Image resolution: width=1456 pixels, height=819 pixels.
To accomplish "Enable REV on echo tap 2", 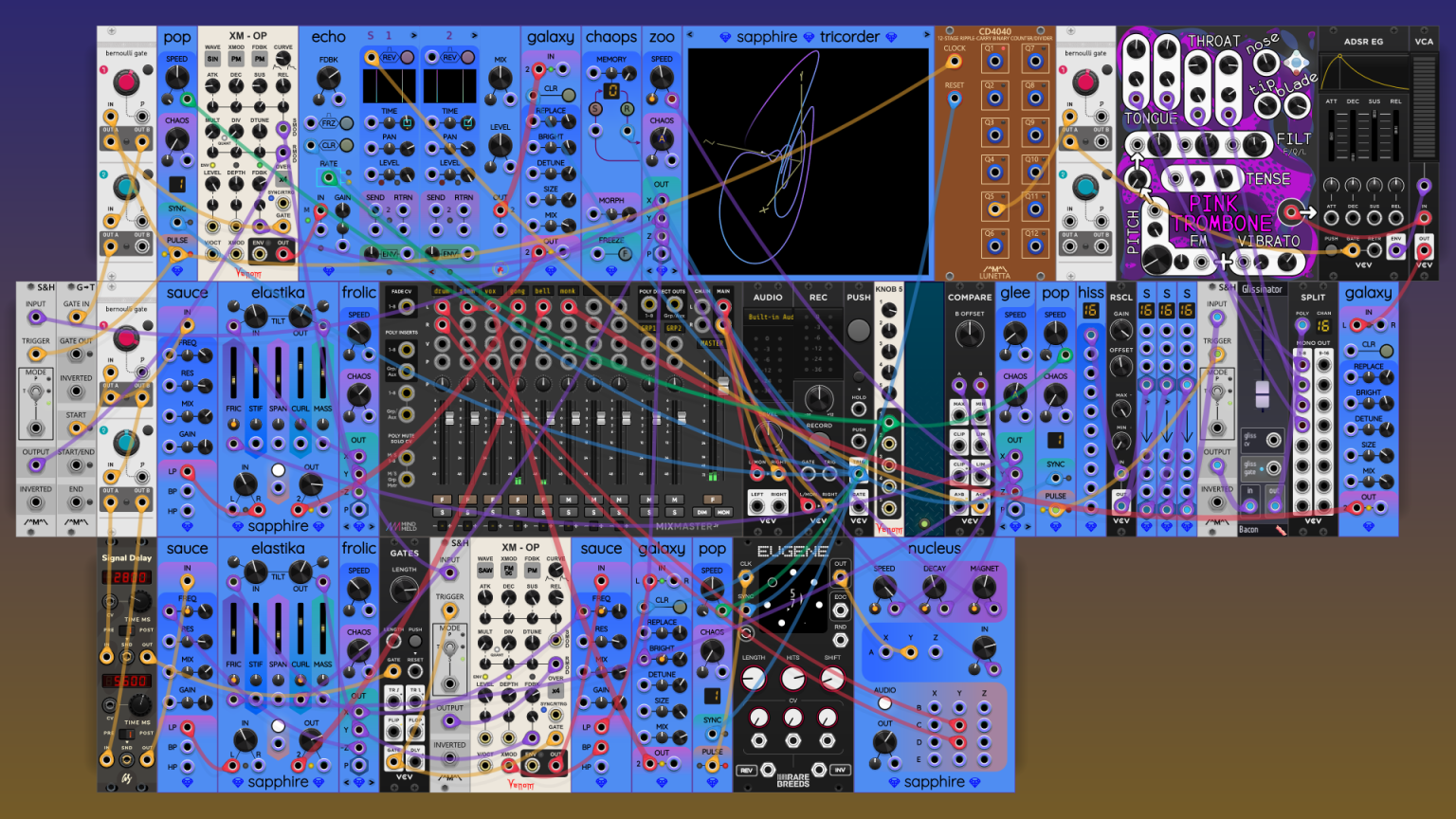I will 468,58.
